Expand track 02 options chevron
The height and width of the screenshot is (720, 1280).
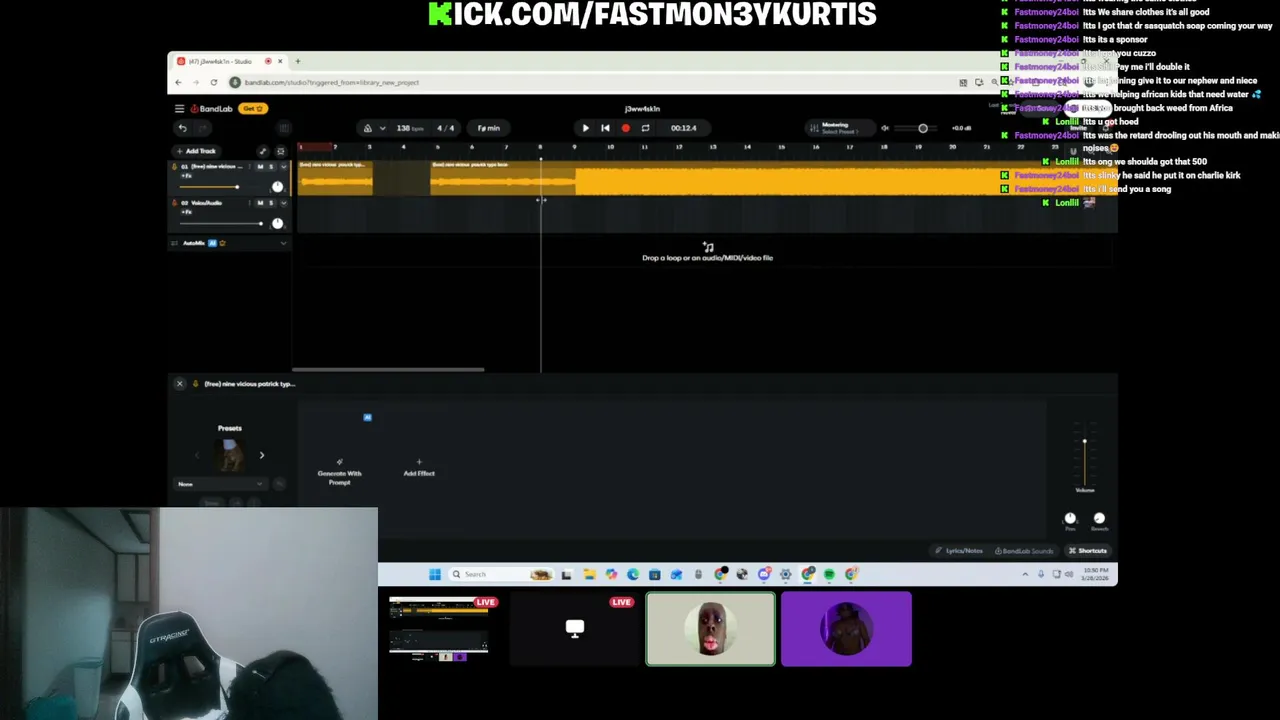[284, 203]
